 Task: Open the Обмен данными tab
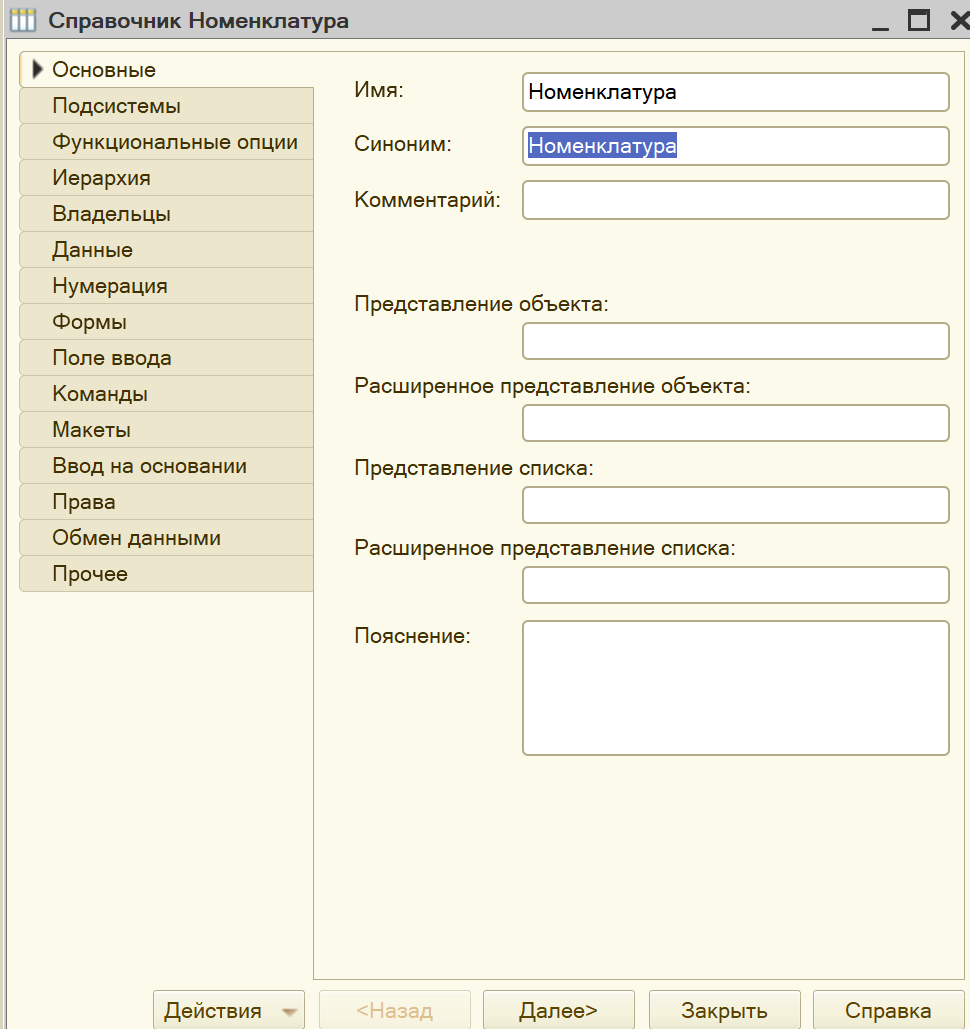coord(167,538)
